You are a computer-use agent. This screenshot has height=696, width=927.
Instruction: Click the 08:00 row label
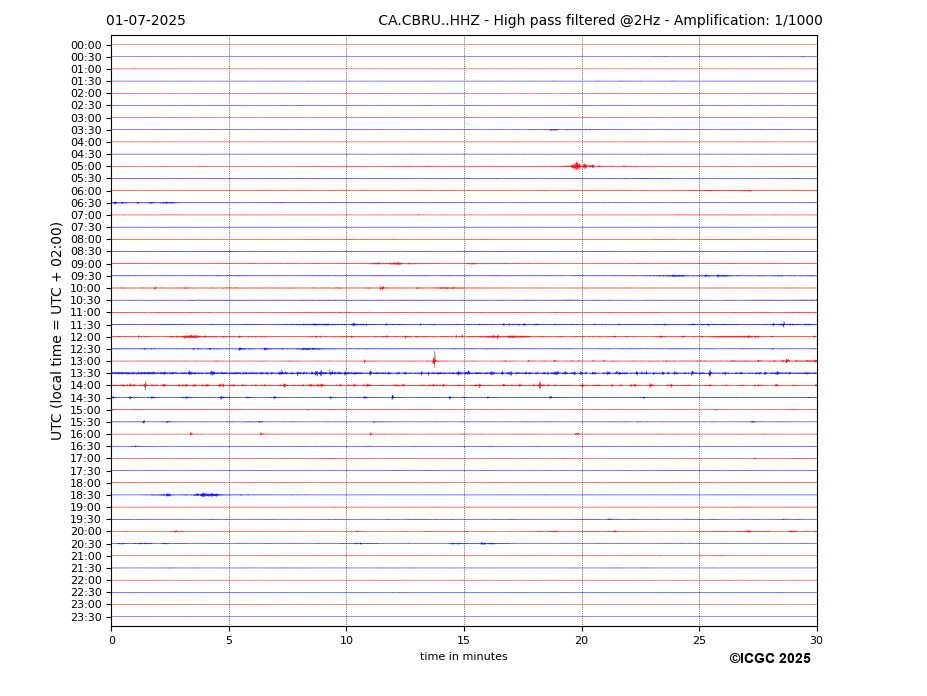(x=86, y=239)
